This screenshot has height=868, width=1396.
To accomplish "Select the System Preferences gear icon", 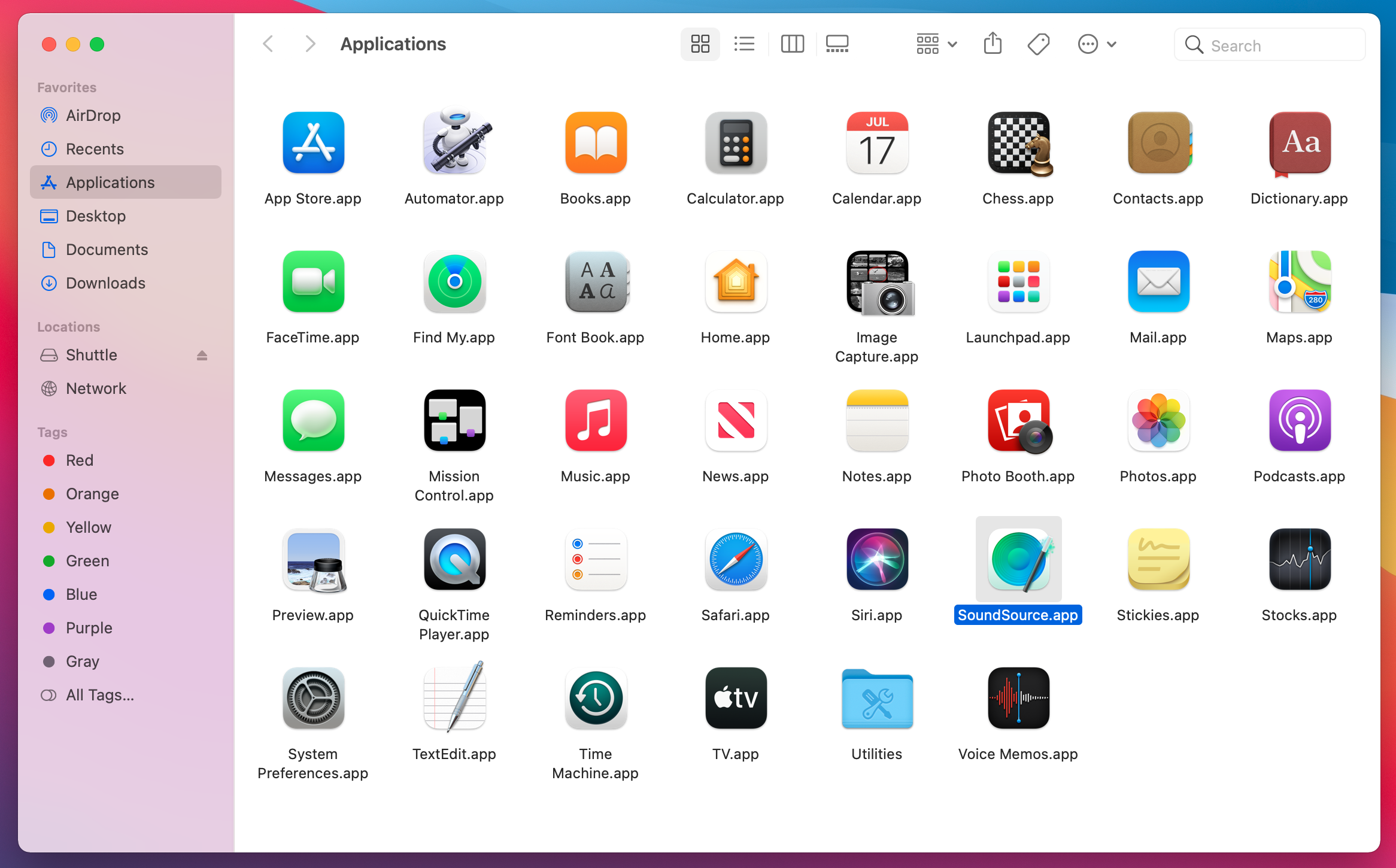I will pyautogui.click(x=313, y=698).
